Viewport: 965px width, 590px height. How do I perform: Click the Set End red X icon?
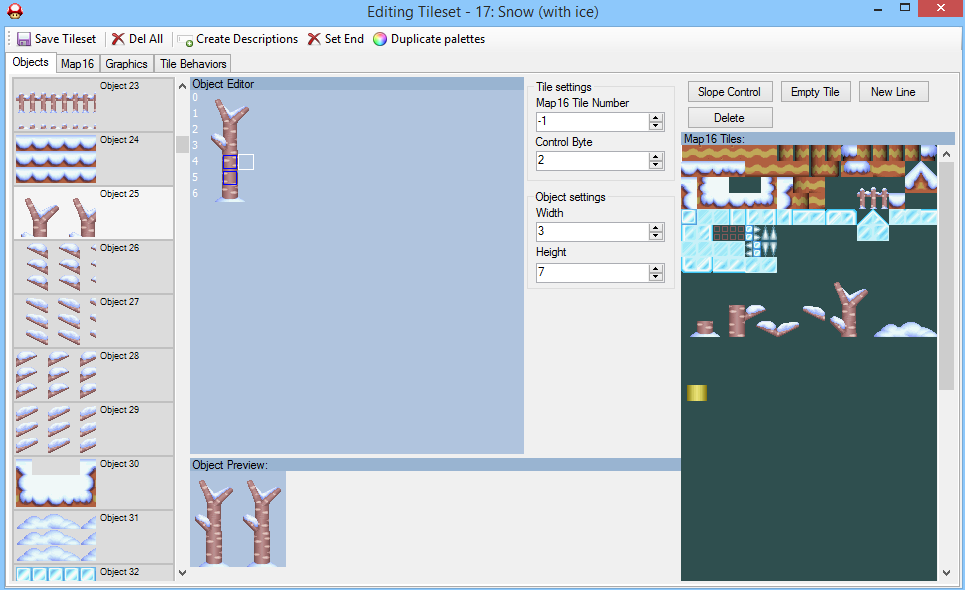point(314,39)
